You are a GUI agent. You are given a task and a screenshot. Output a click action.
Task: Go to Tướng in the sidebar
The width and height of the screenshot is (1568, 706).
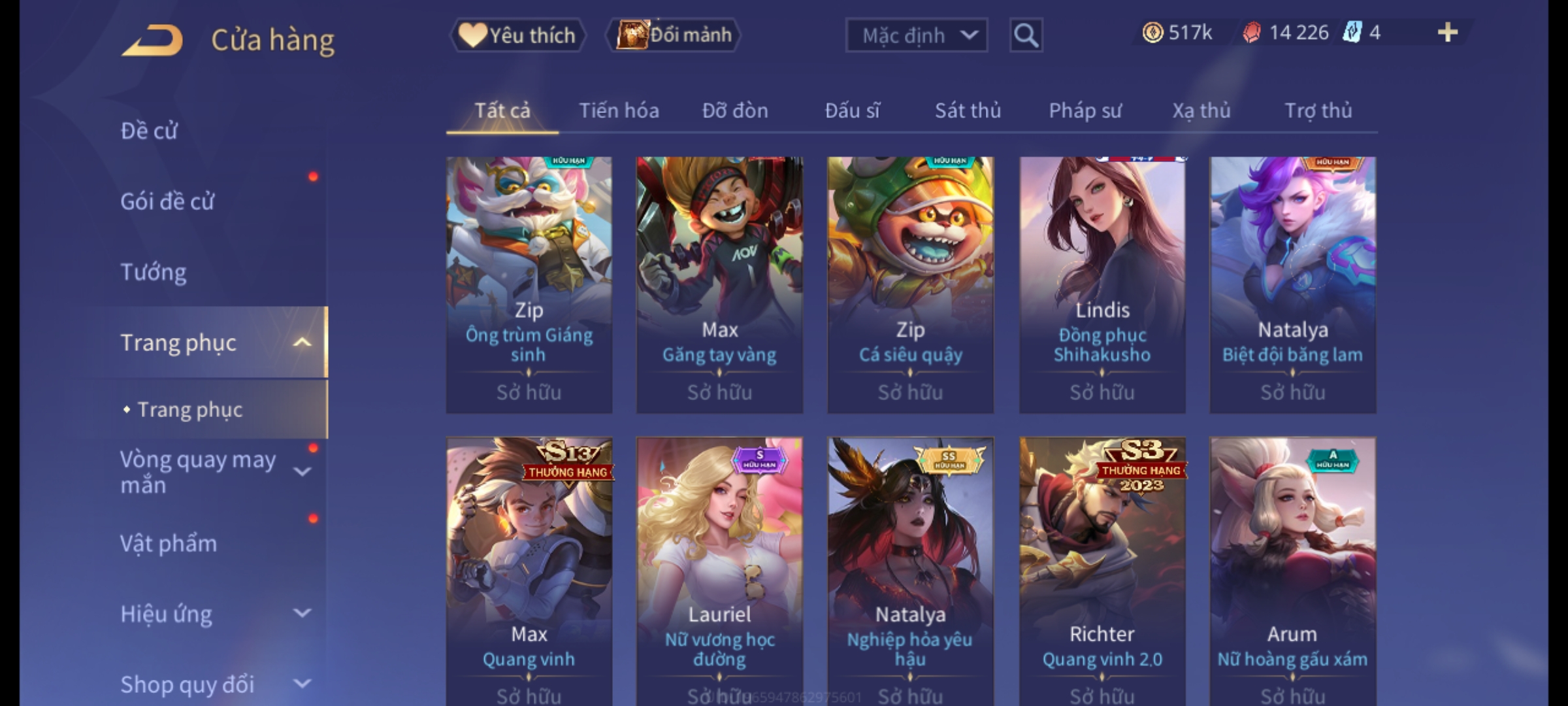(x=154, y=272)
